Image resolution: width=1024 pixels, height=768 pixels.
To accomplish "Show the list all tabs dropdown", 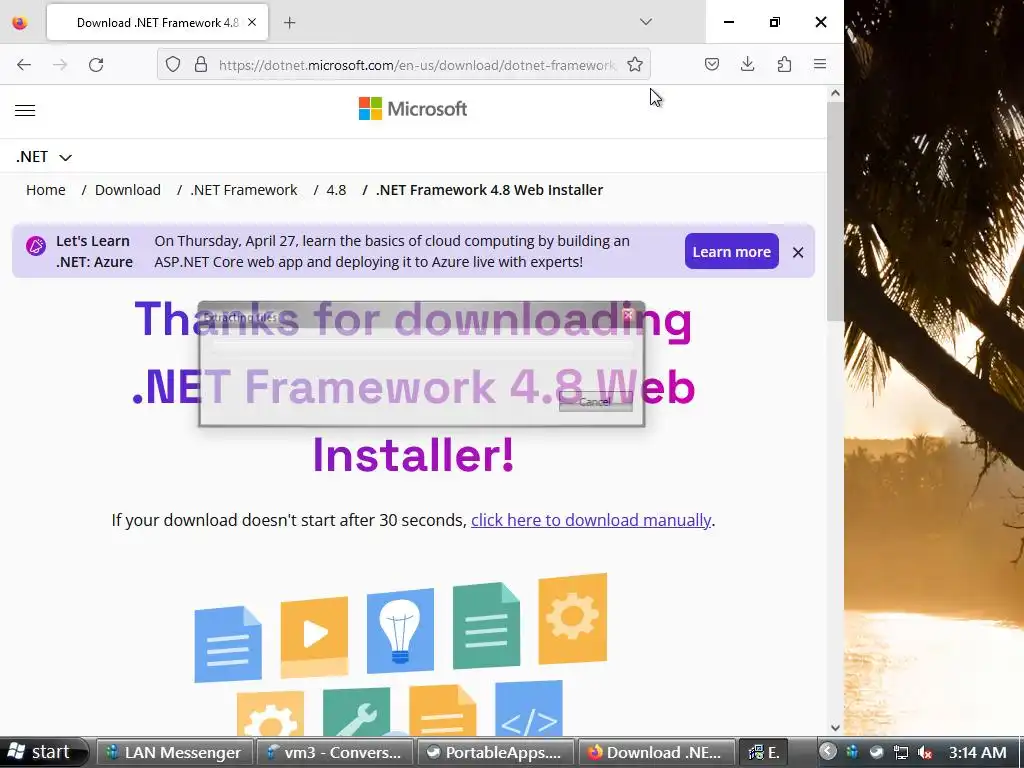I will tap(646, 22).
